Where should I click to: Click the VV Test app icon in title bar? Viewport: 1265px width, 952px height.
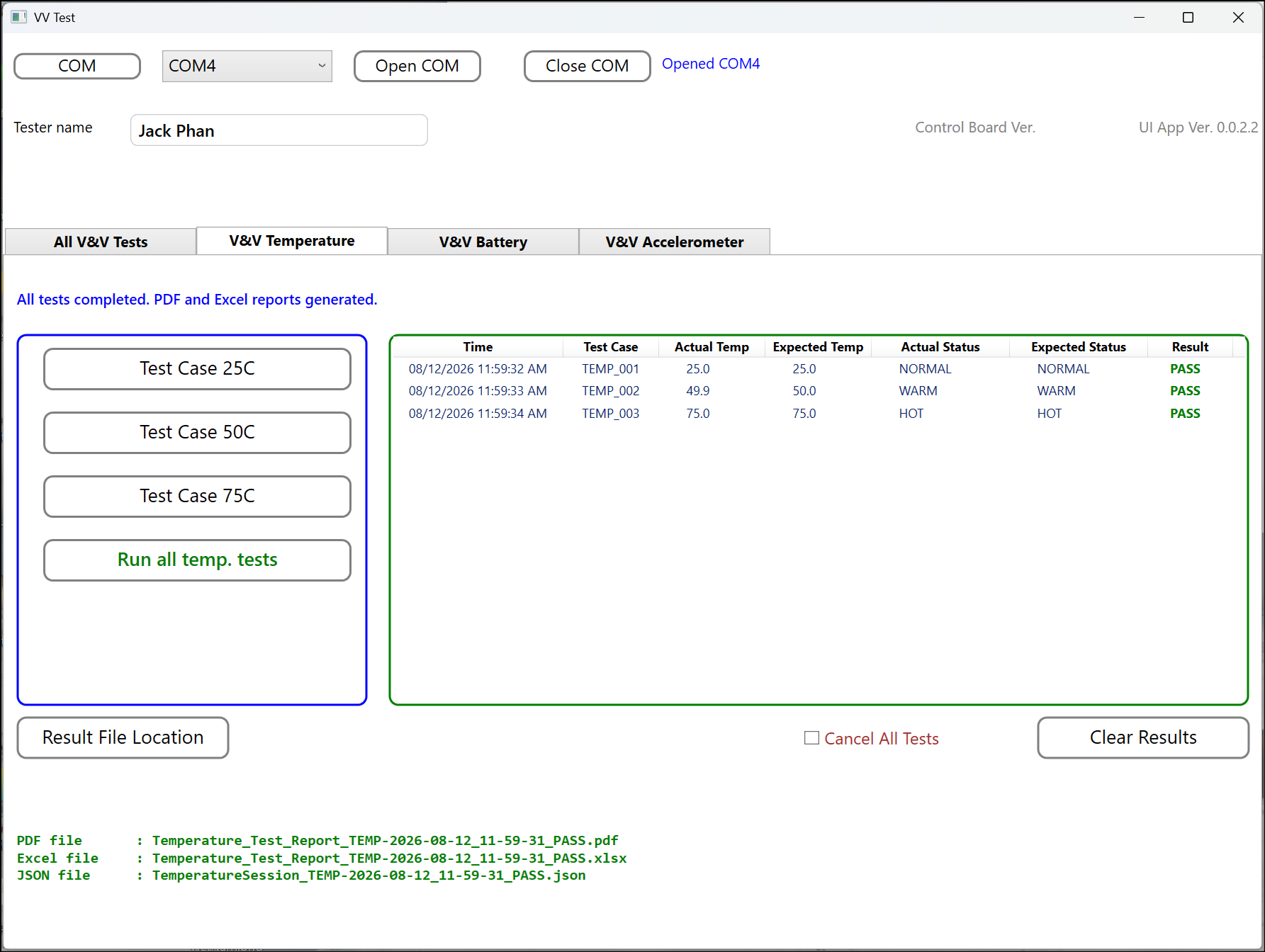point(18,17)
